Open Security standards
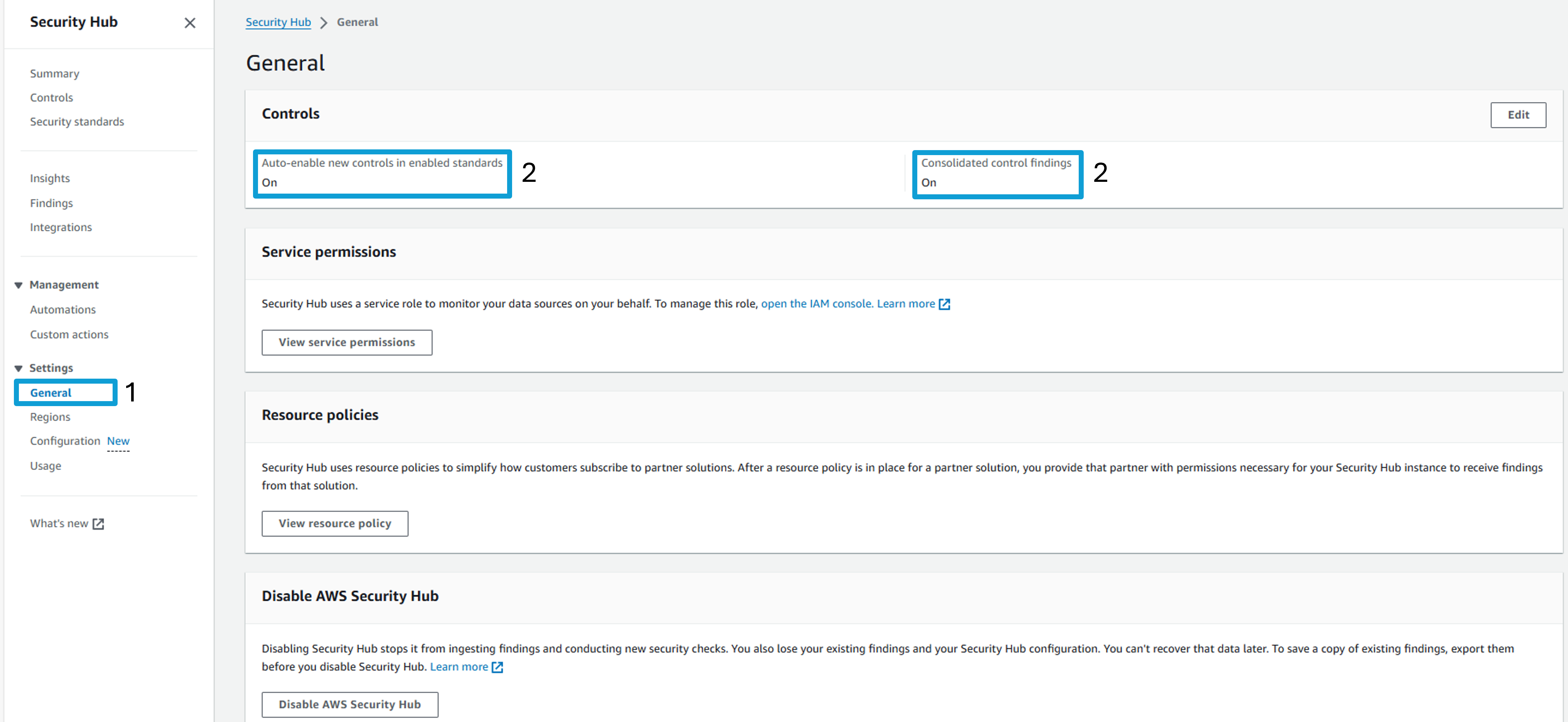The width and height of the screenshot is (1568, 722). [x=77, y=122]
